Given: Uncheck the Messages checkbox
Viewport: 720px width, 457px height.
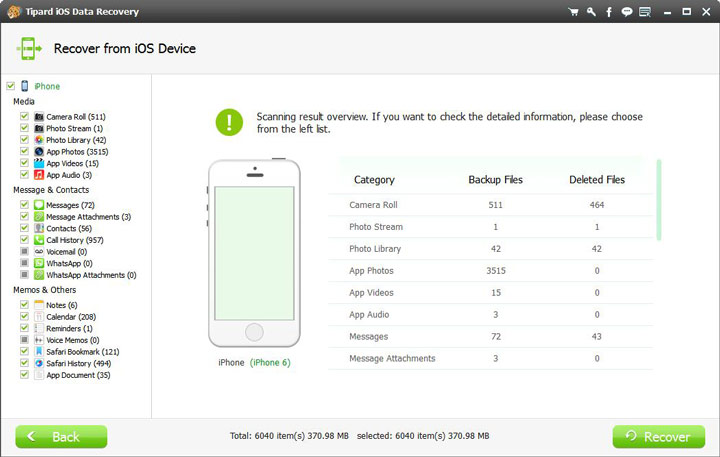Looking at the screenshot, I should (24, 204).
